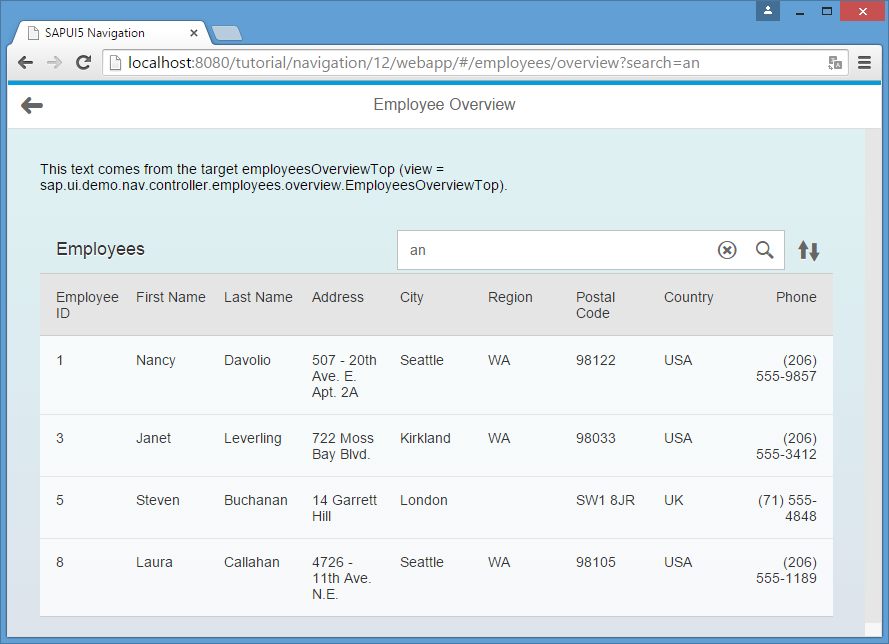Close the SAPUI5 Navigation tab
This screenshot has width=889, height=644.
tap(194, 32)
